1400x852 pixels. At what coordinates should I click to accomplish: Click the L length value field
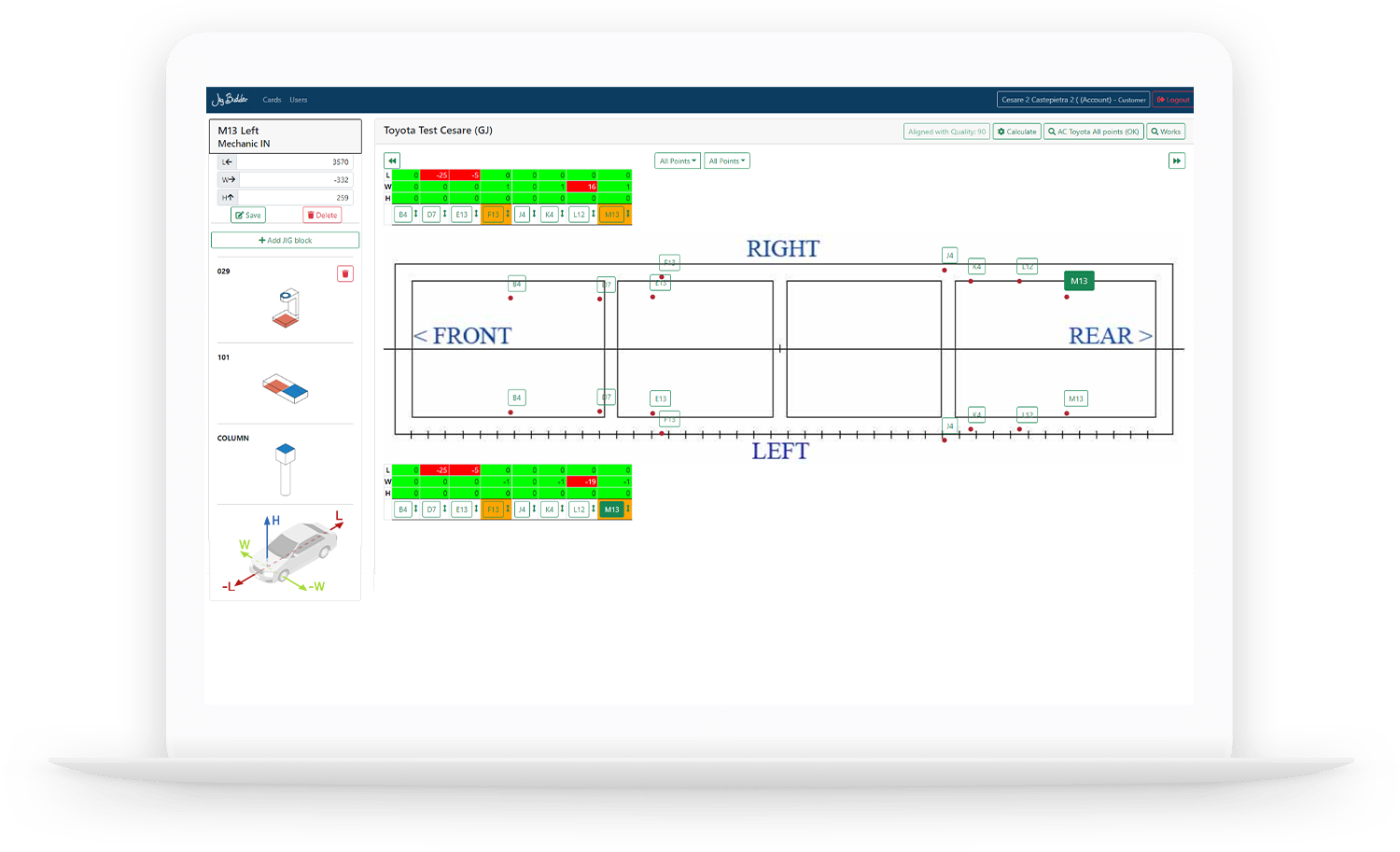click(295, 162)
